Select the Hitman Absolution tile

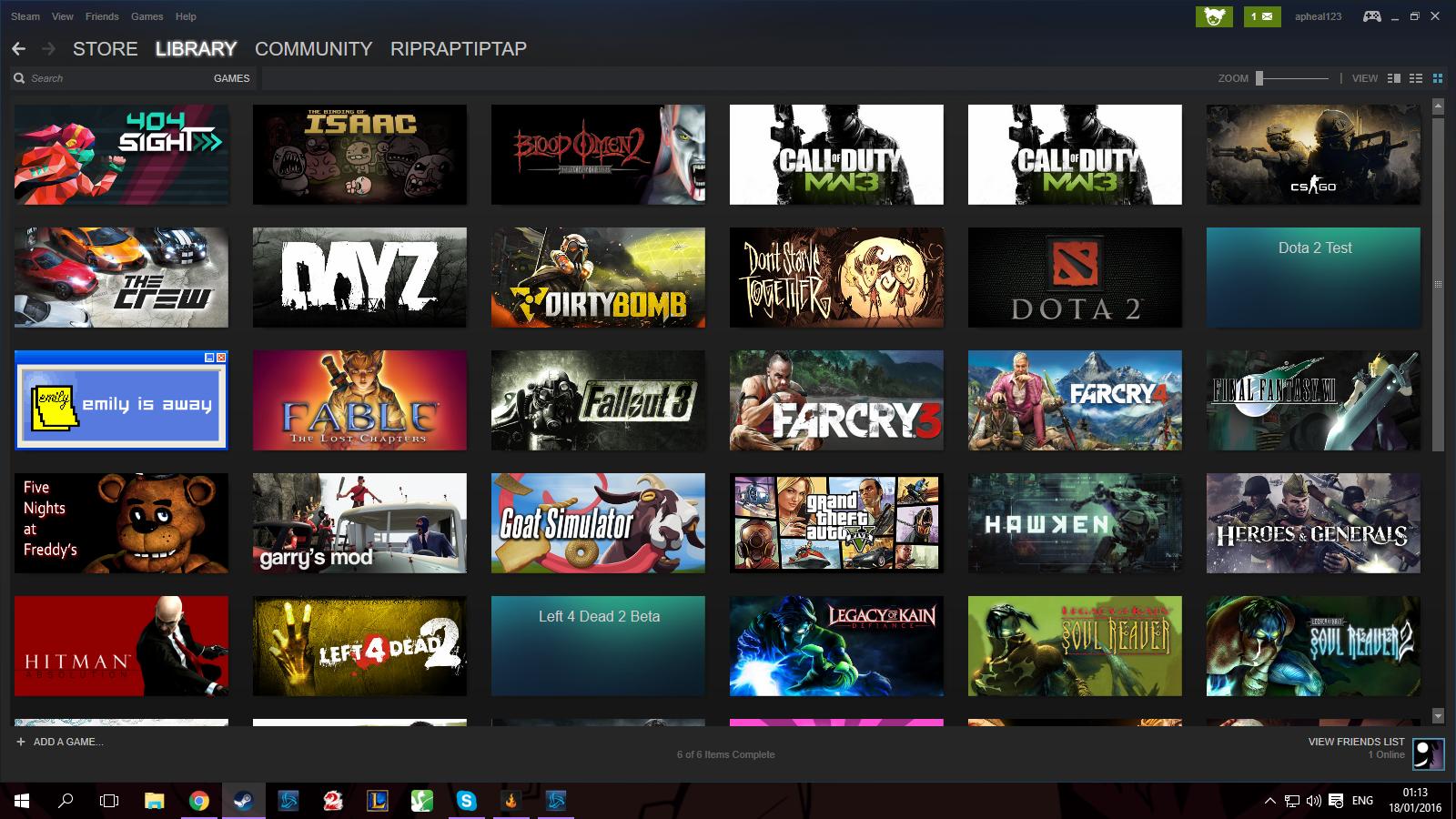click(x=121, y=646)
